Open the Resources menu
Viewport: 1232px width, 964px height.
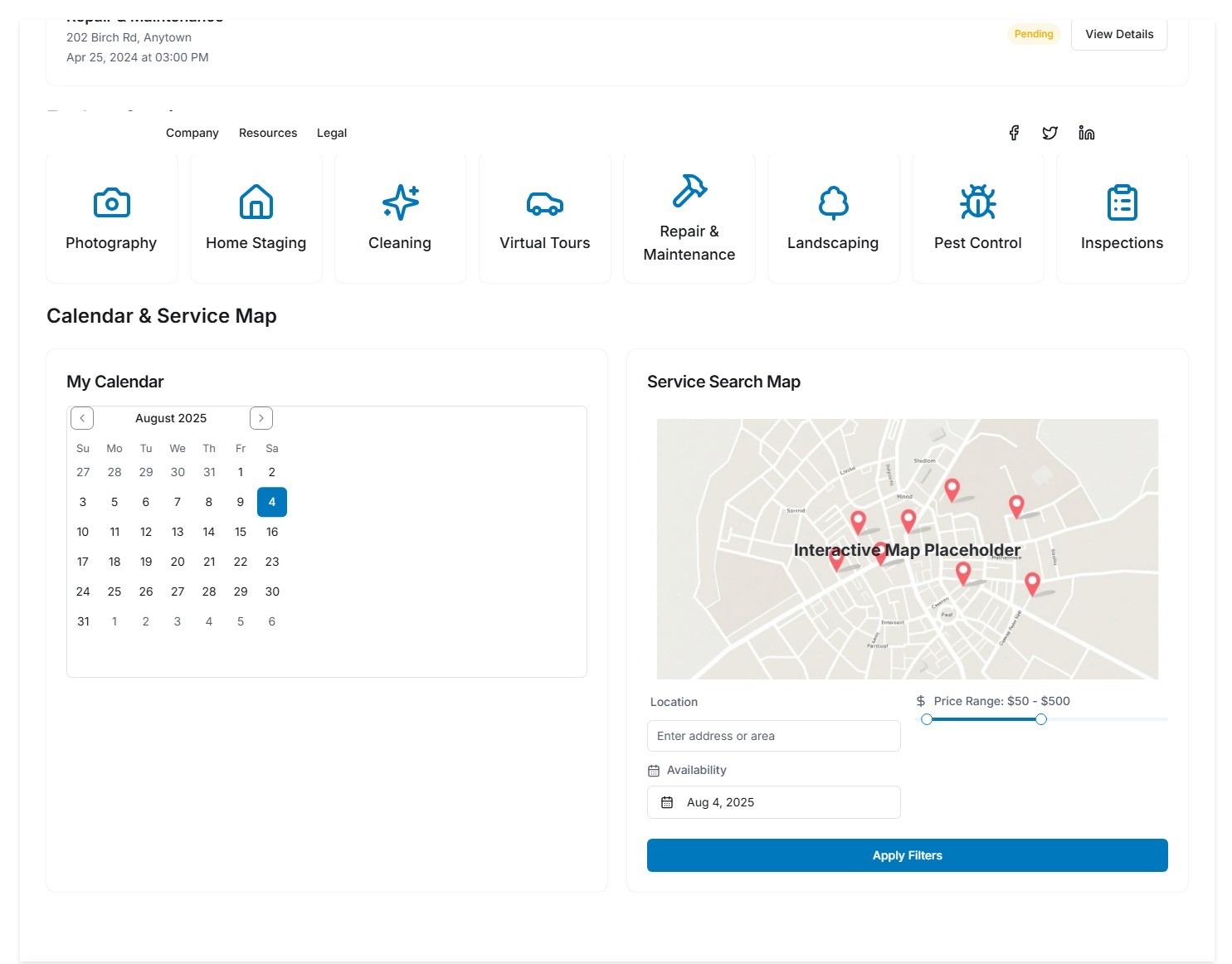pos(268,133)
